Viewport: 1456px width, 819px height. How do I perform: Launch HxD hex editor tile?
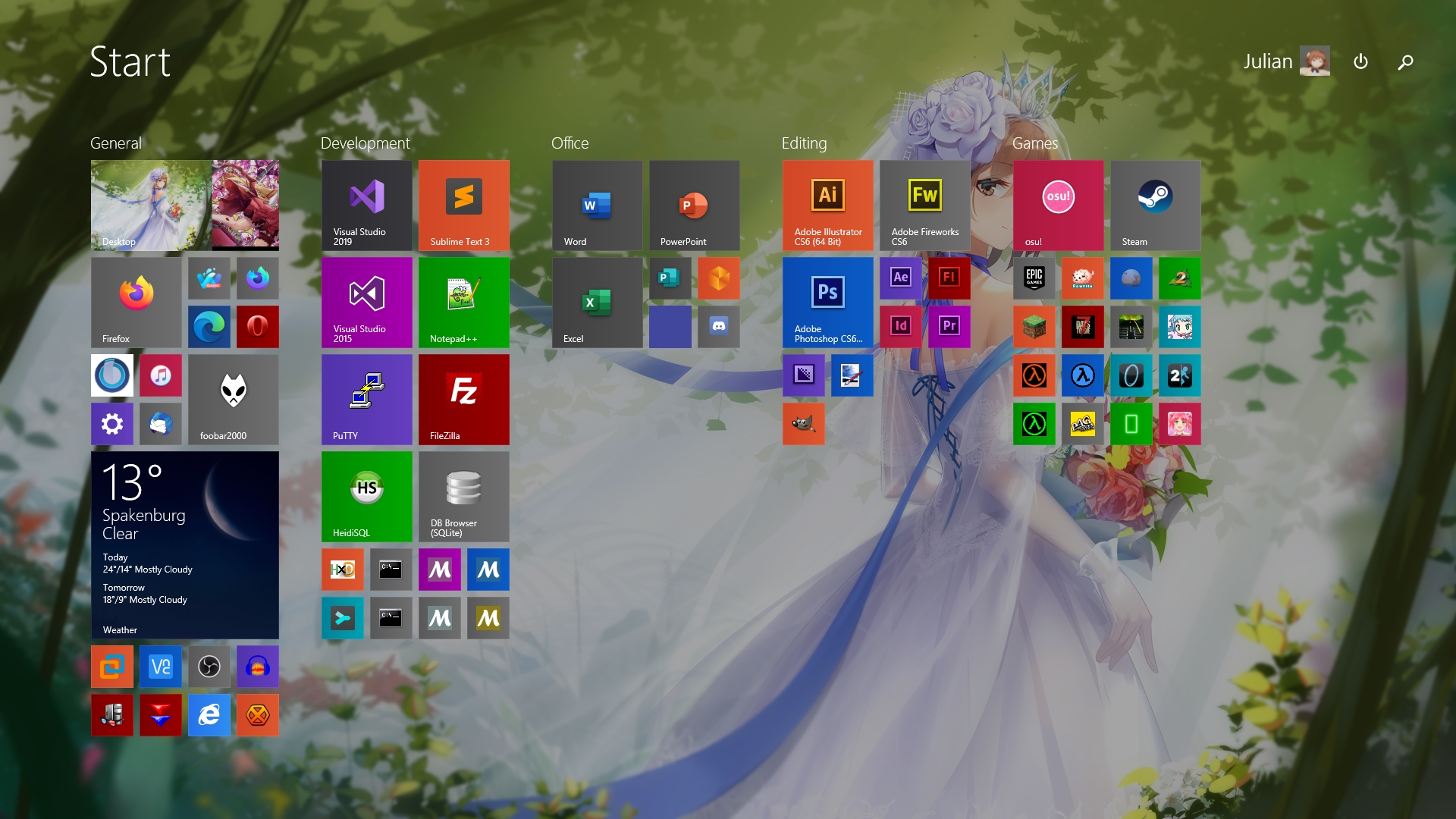pos(343,570)
